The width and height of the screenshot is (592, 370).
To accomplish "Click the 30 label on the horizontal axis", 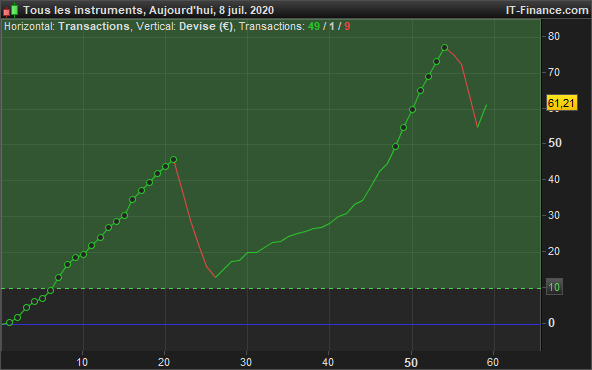I will click(246, 362).
